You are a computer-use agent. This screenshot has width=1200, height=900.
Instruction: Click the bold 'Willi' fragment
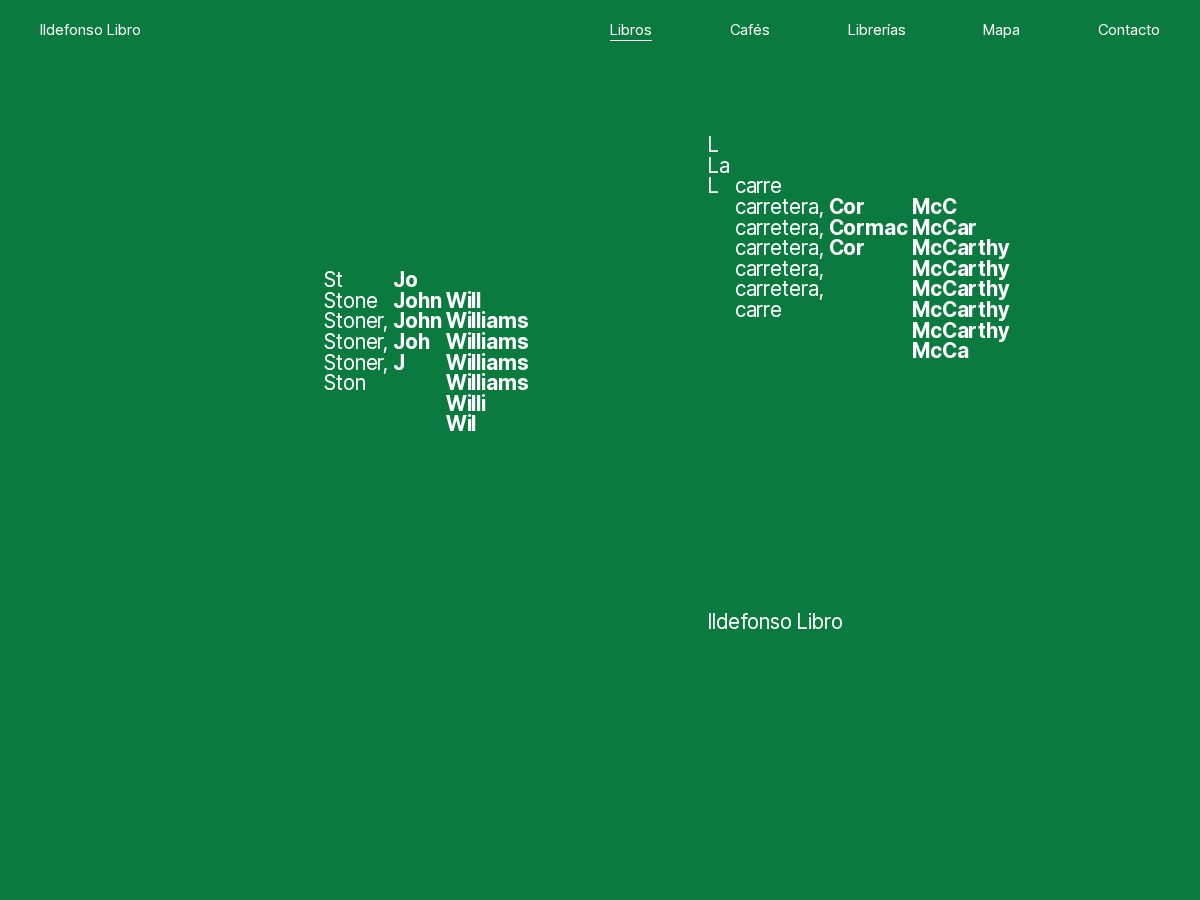pyautogui.click(x=466, y=403)
